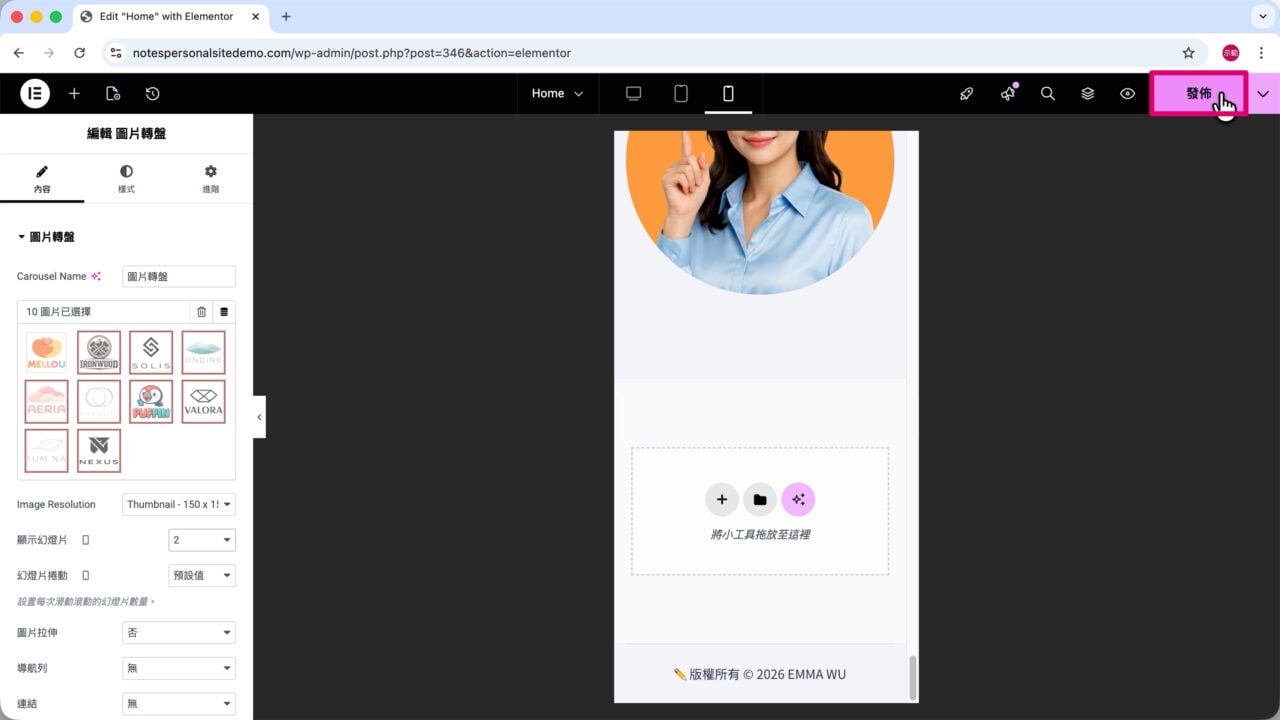Collapse the editor side panel
The height and width of the screenshot is (720, 1280).
pos(259,417)
